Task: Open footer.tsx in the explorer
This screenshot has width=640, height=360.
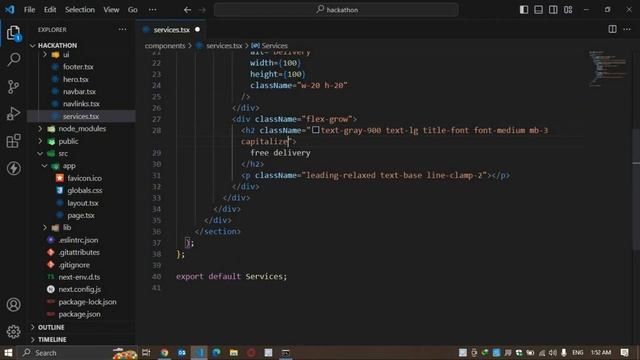Action: click(78, 67)
